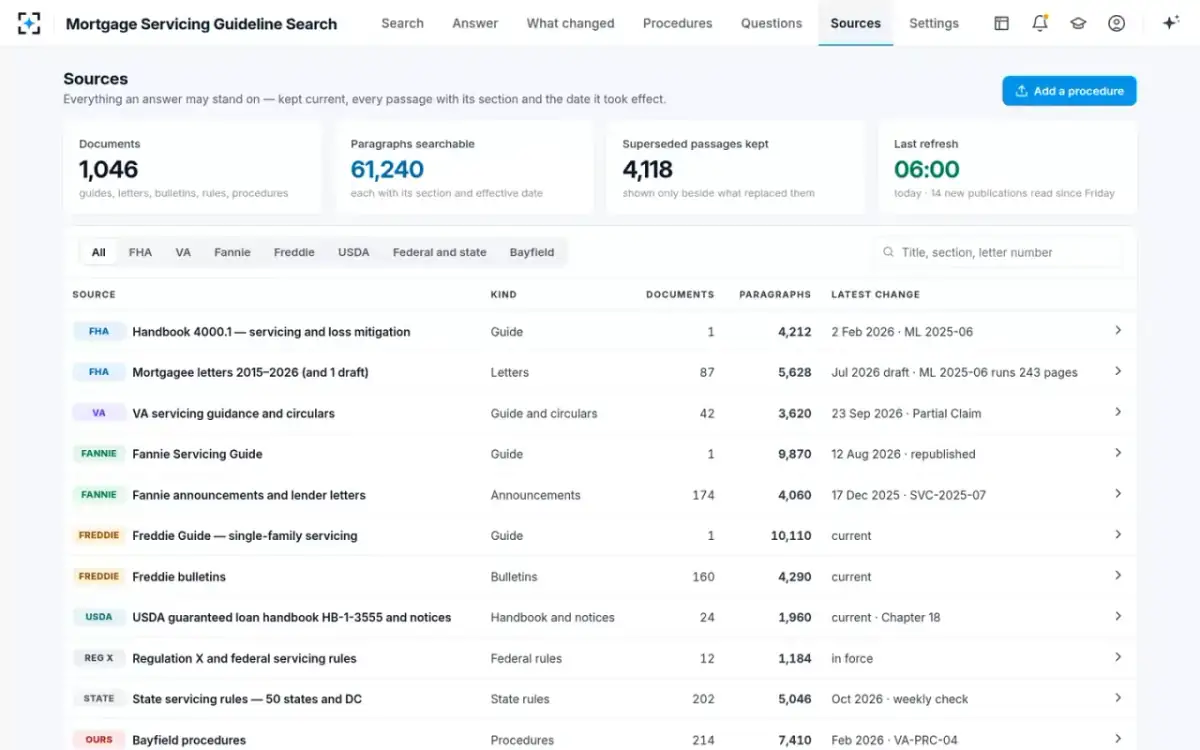Click the Mortgage Servicing Guideline Search title
1200x750 pixels.
201,24
